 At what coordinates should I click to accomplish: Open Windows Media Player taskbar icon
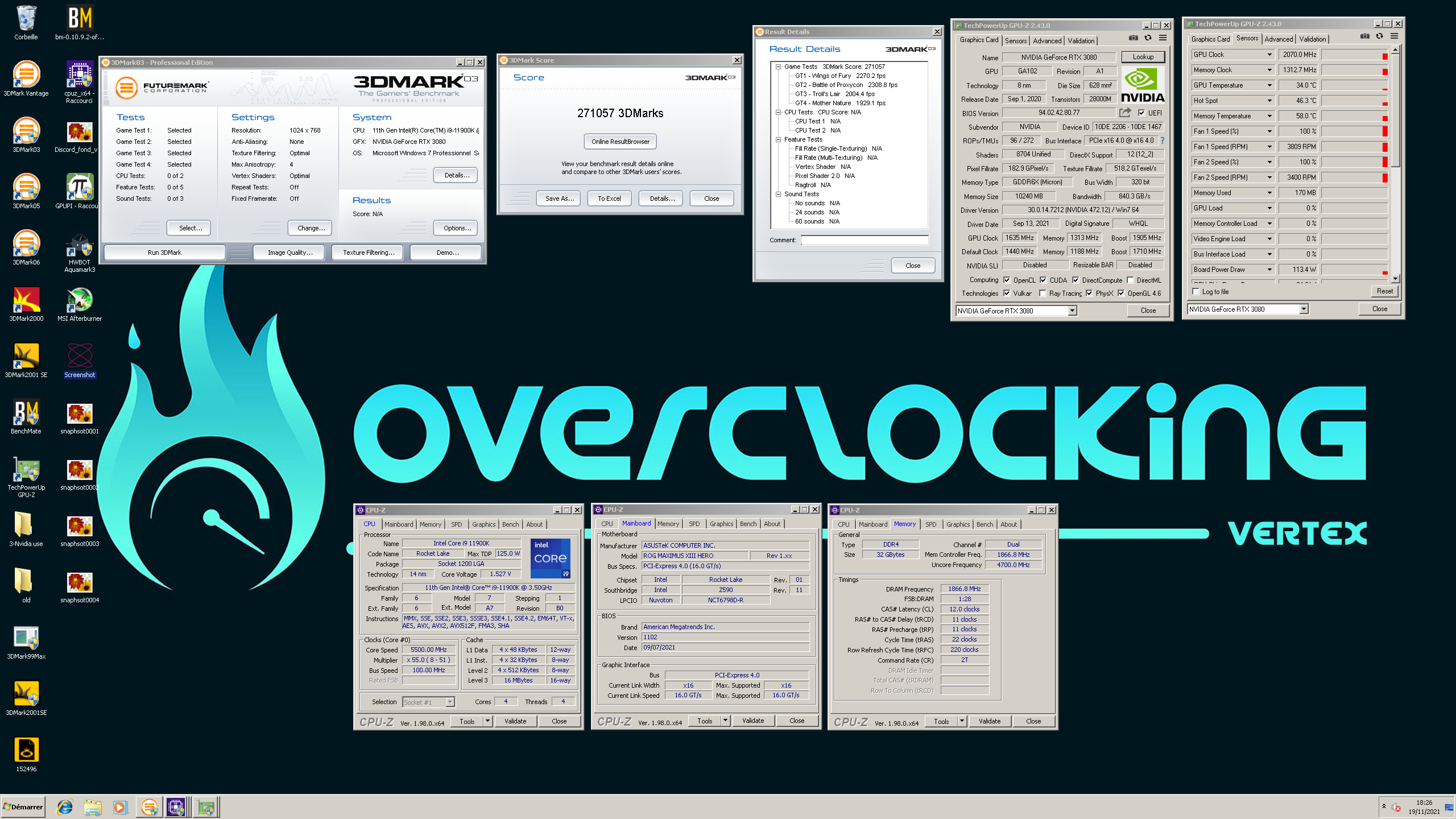click(119, 807)
